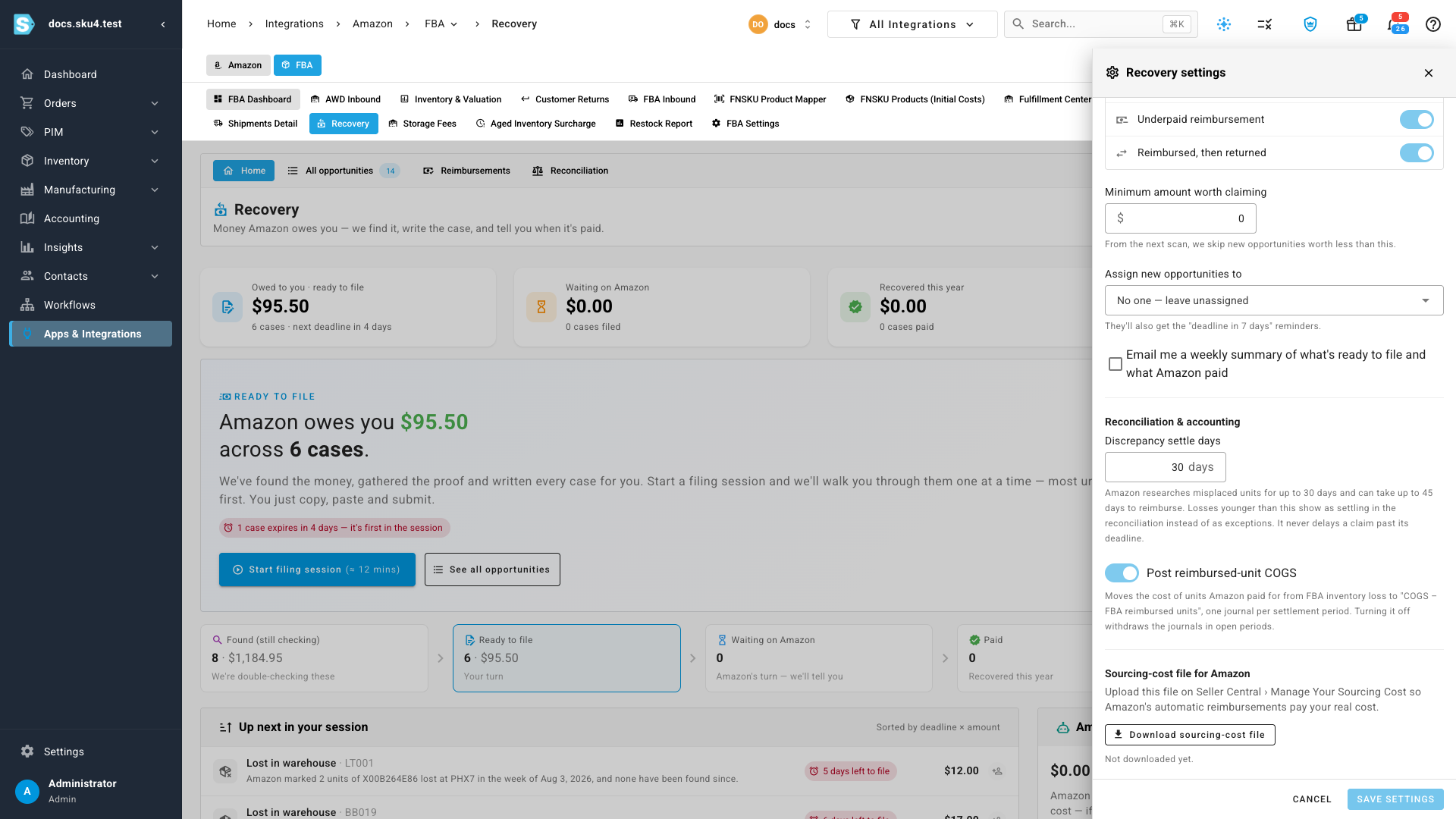Switch to Reimbursements tab
Image resolution: width=1456 pixels, height=819 pixels.
pos(466,171)
